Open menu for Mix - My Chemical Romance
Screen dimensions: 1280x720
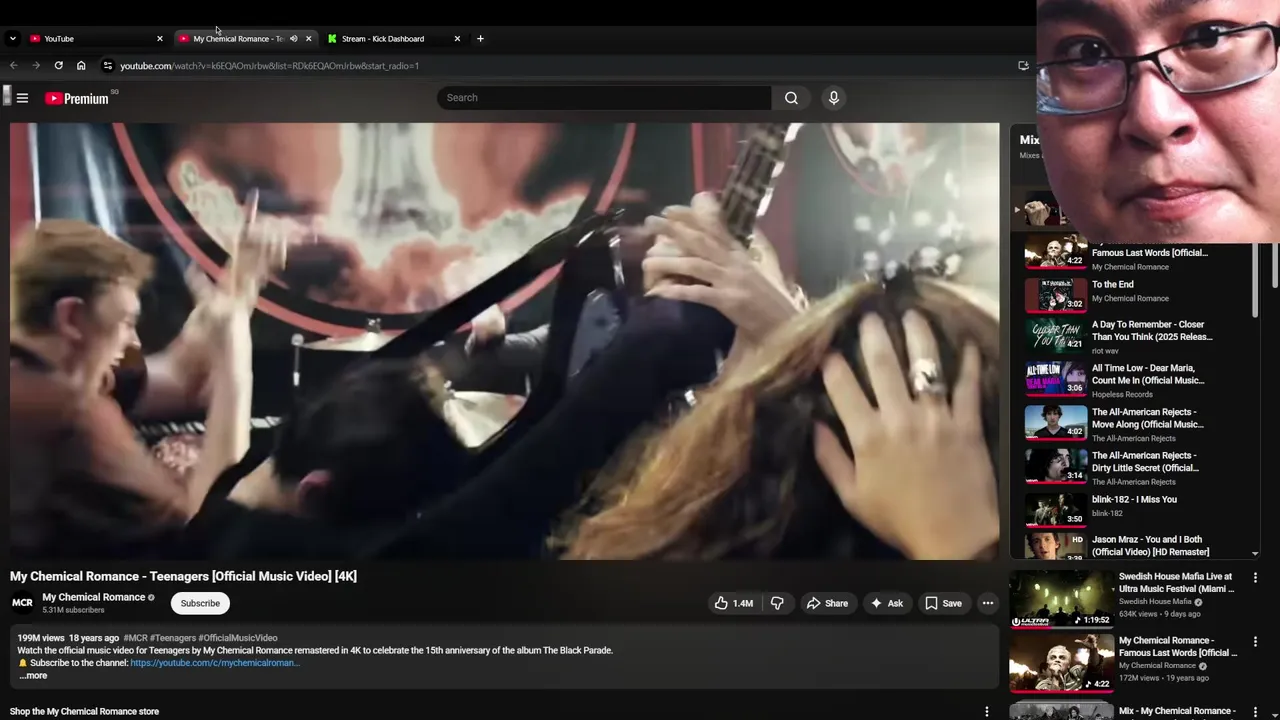[1255, 711]
